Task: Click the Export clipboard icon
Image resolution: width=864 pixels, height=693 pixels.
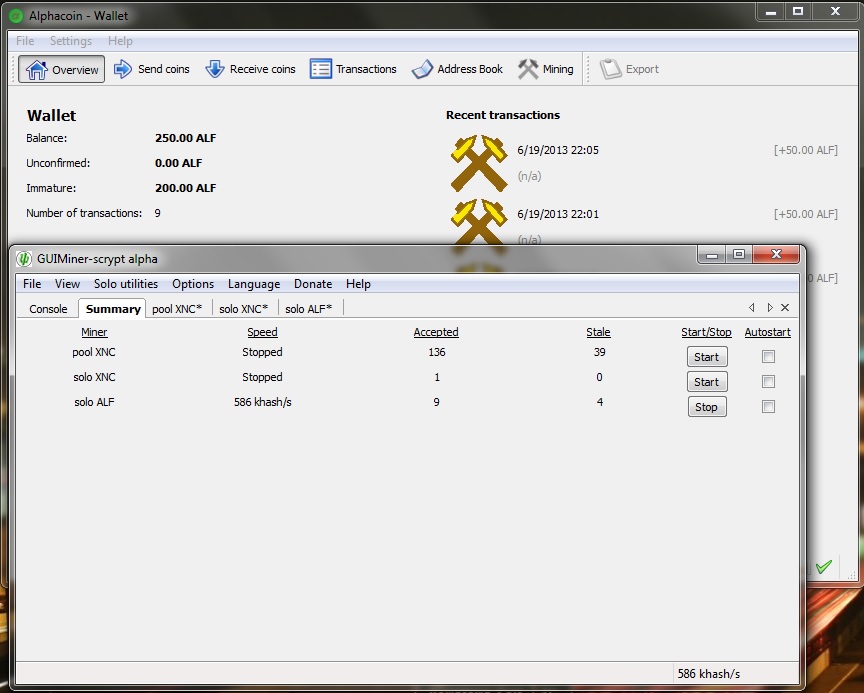Action: coord(611,69)
